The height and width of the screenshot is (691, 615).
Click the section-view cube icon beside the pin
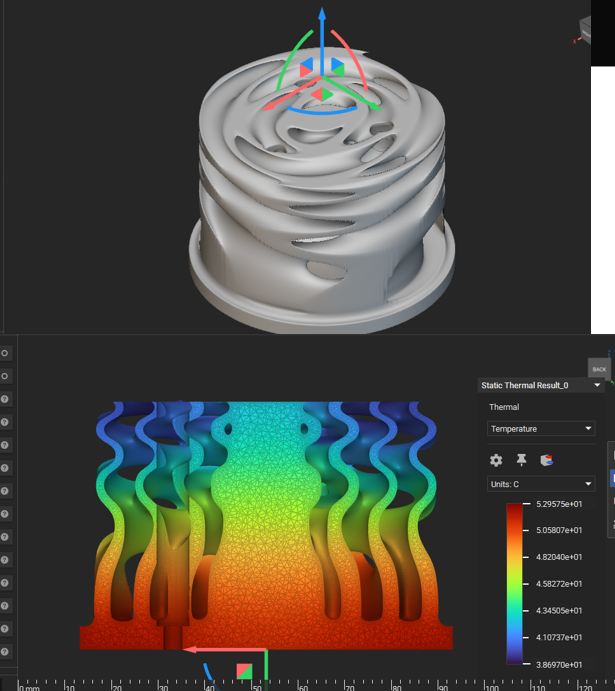click(546, 460)
